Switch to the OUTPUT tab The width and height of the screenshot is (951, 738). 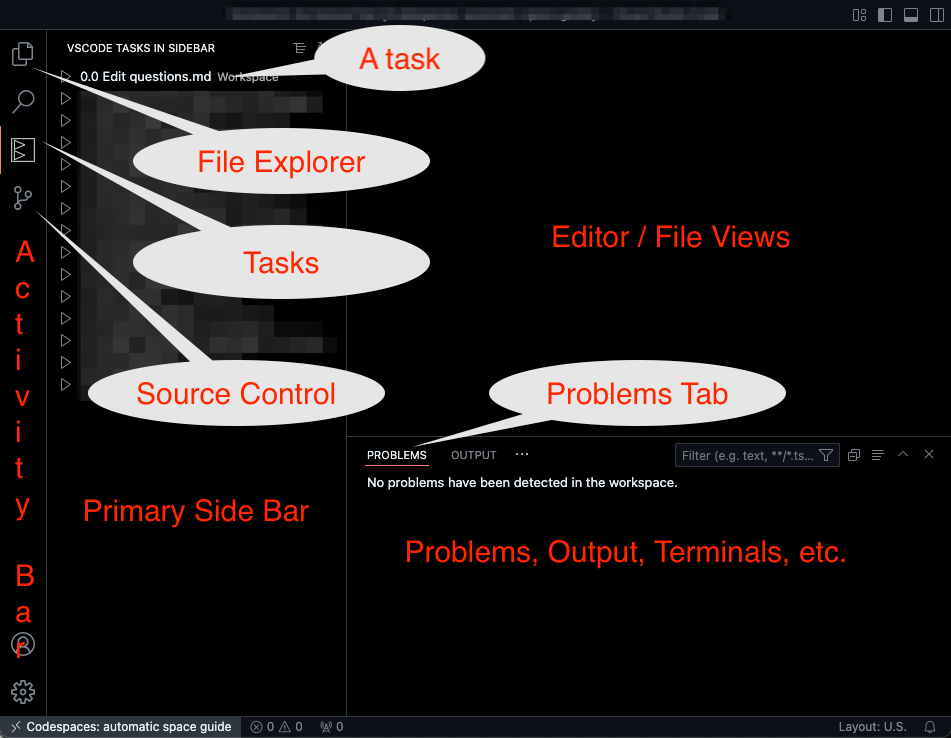coord(473,455)
